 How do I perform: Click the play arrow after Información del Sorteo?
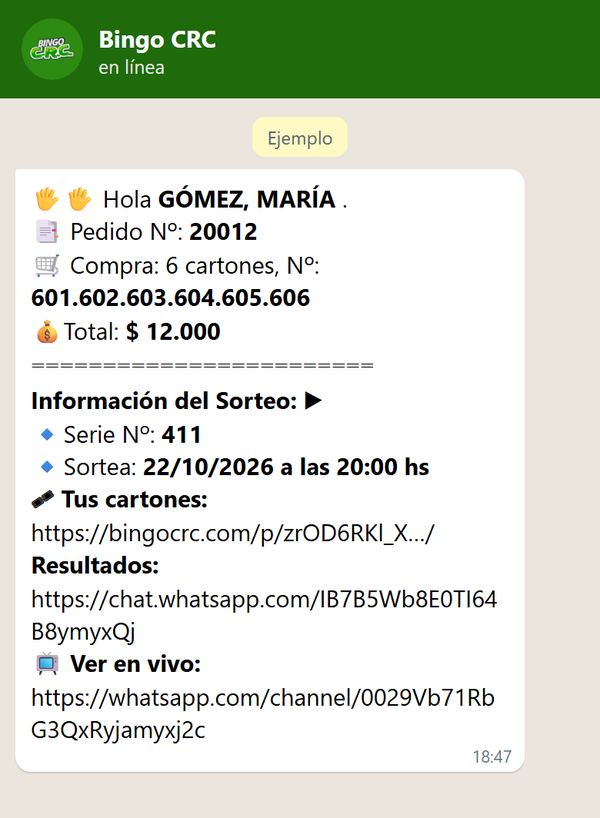(x=313, y=401)
